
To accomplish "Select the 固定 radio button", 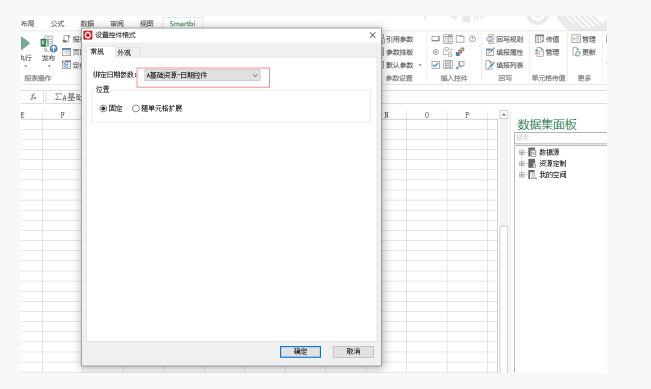I will tap(103, 109).
